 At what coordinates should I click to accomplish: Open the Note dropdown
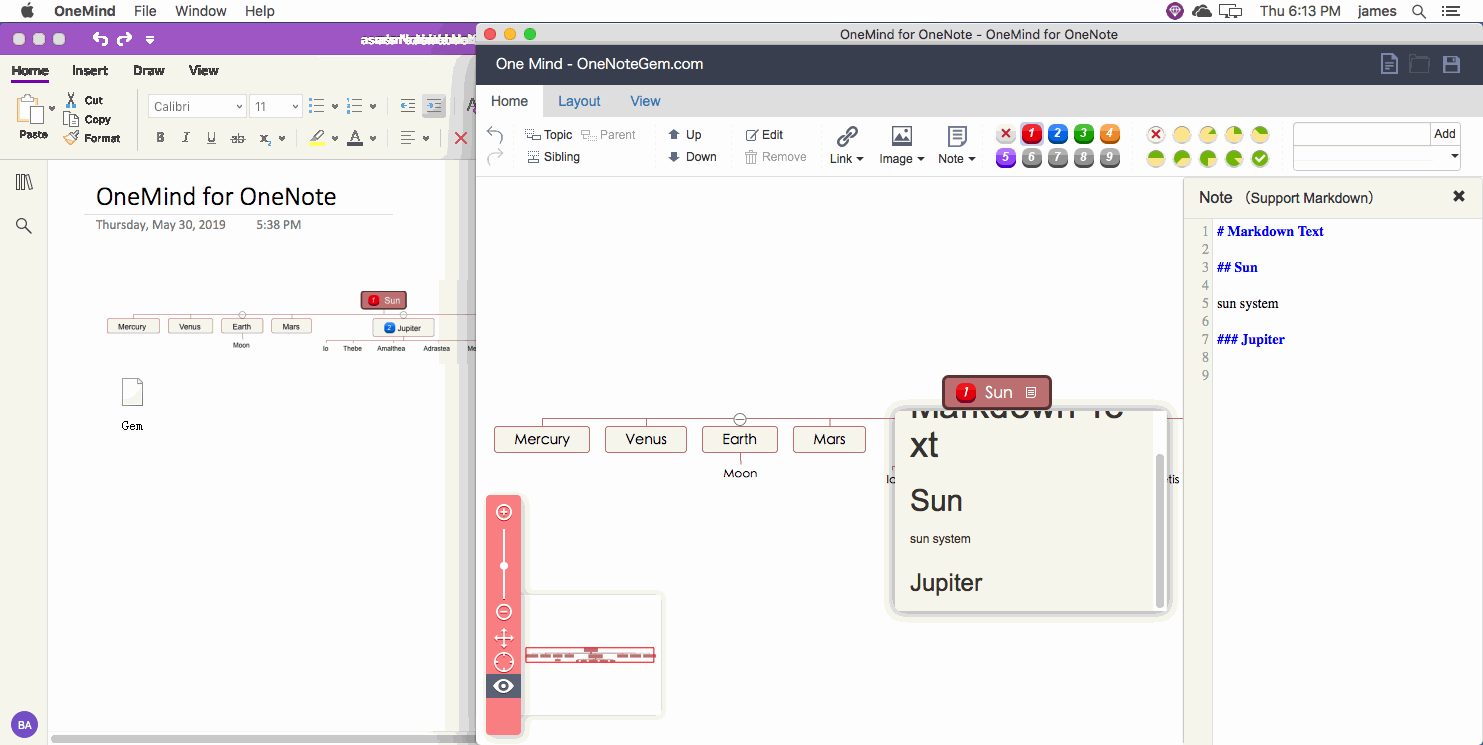[x=957, y=146]
